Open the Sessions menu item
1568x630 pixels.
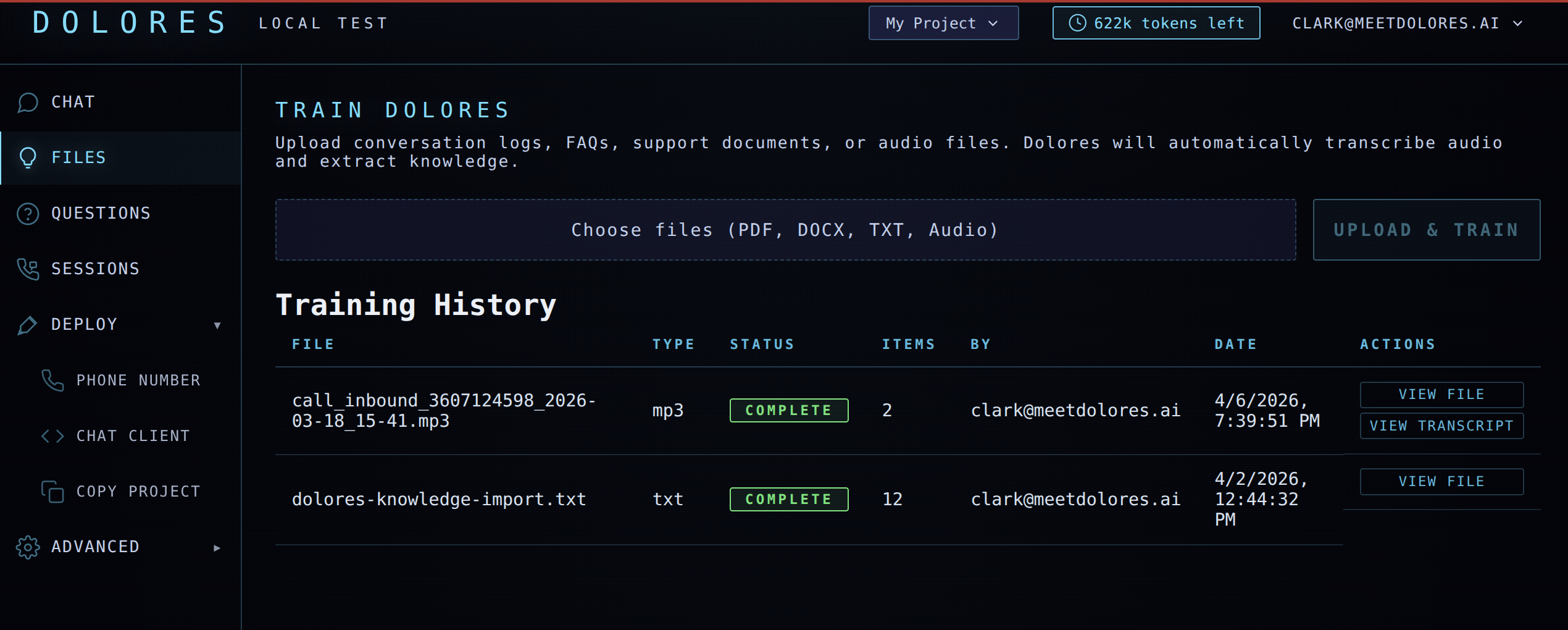pyautogui.click(x=96, y=269)
